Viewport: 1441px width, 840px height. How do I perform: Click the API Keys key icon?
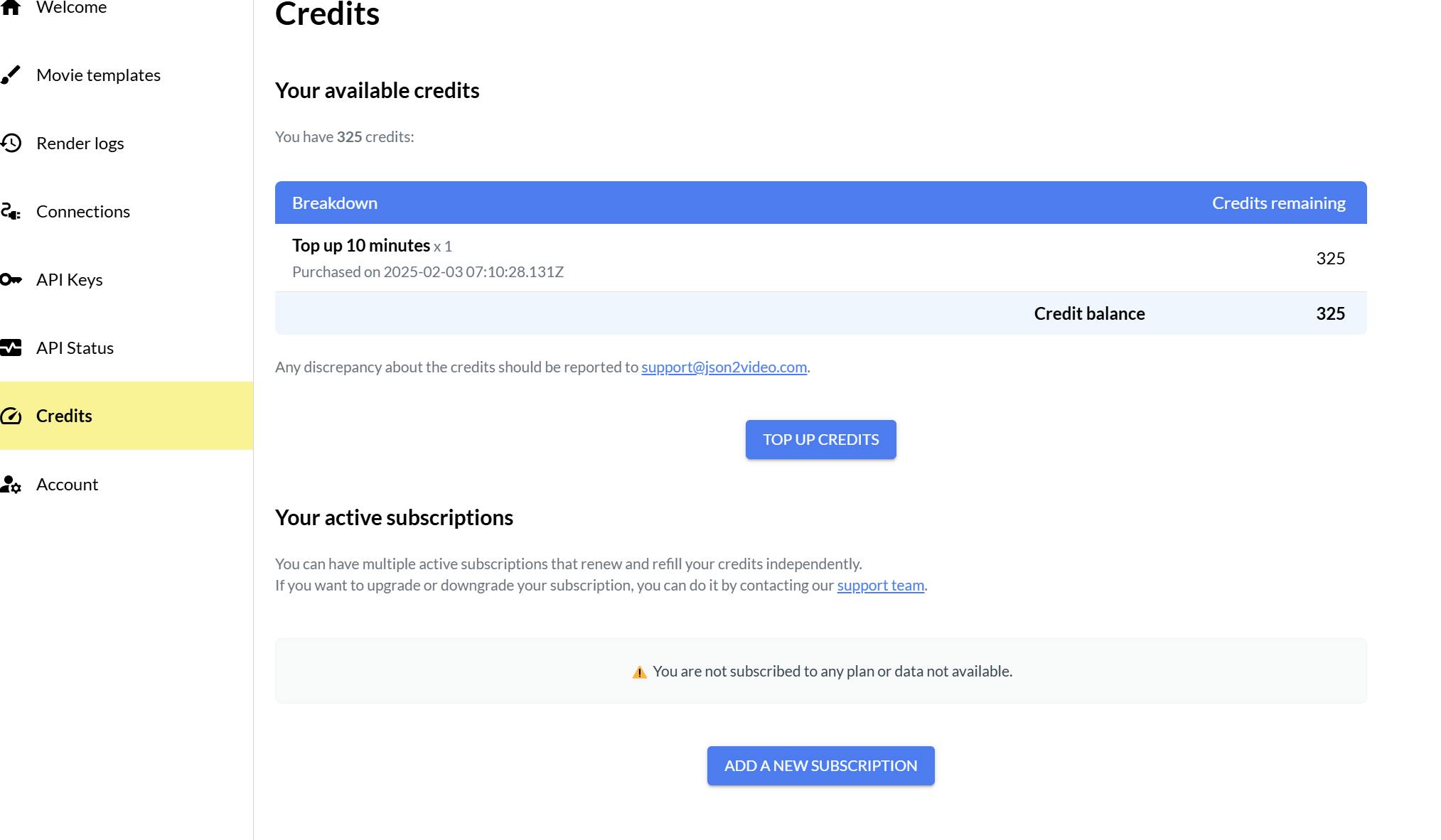(11, 279)
